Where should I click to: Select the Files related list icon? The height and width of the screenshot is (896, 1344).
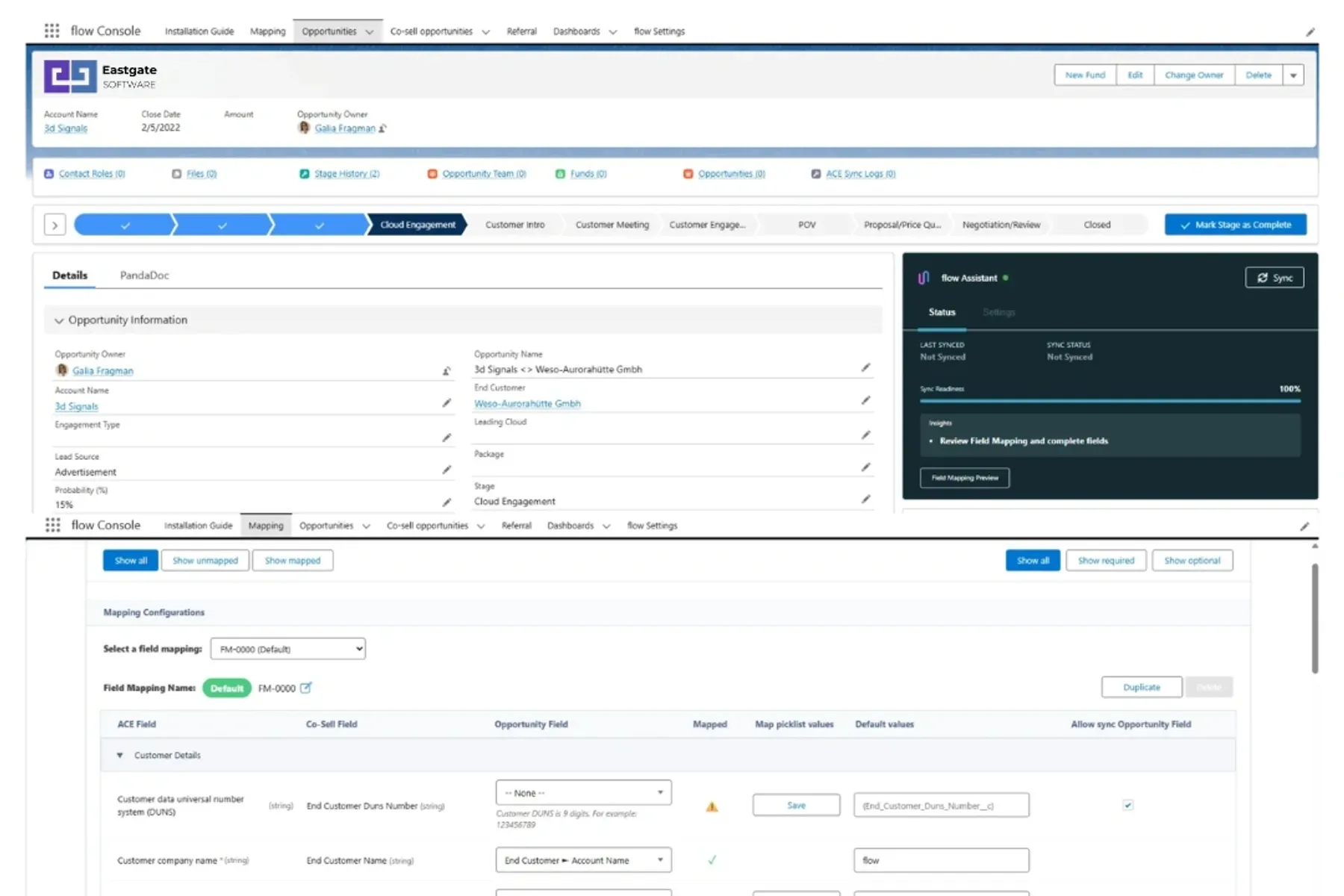(x=176, y=173)
